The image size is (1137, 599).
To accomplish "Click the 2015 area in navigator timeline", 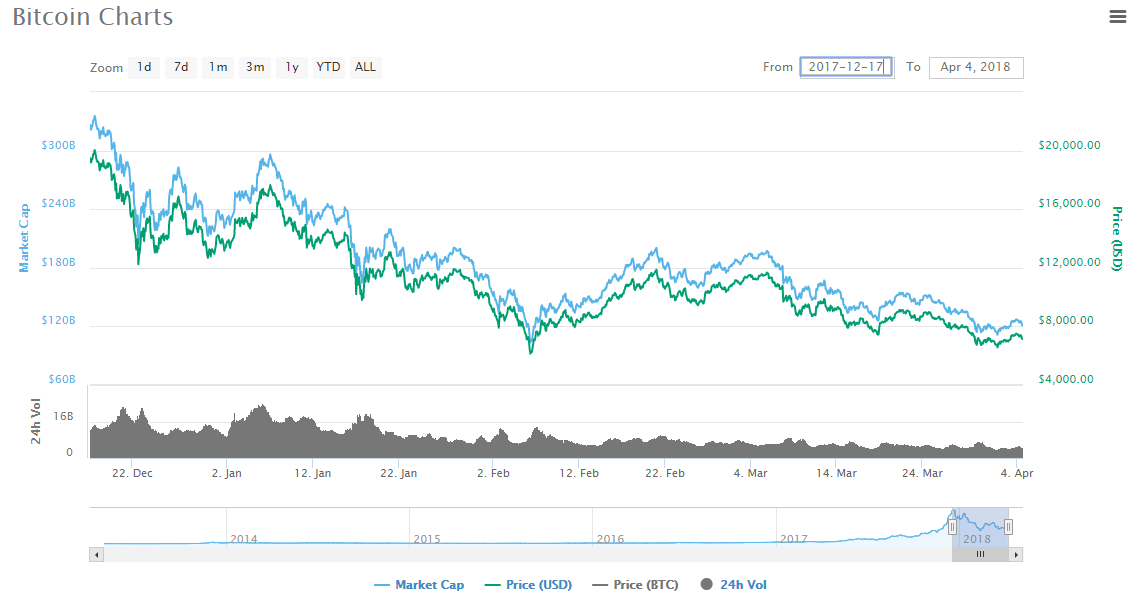I will [x=427, y=539].
